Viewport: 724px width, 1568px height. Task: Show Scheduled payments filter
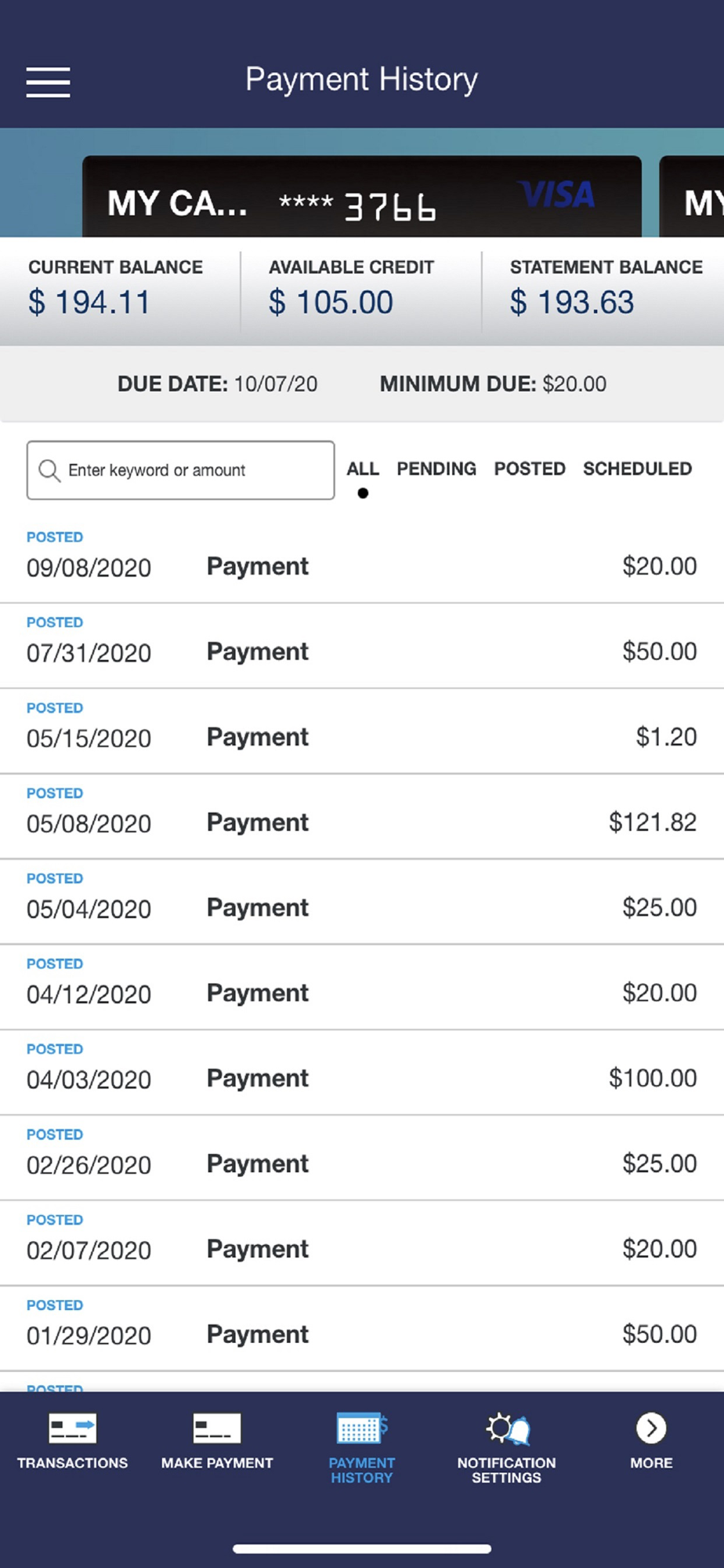coord(637,469)
